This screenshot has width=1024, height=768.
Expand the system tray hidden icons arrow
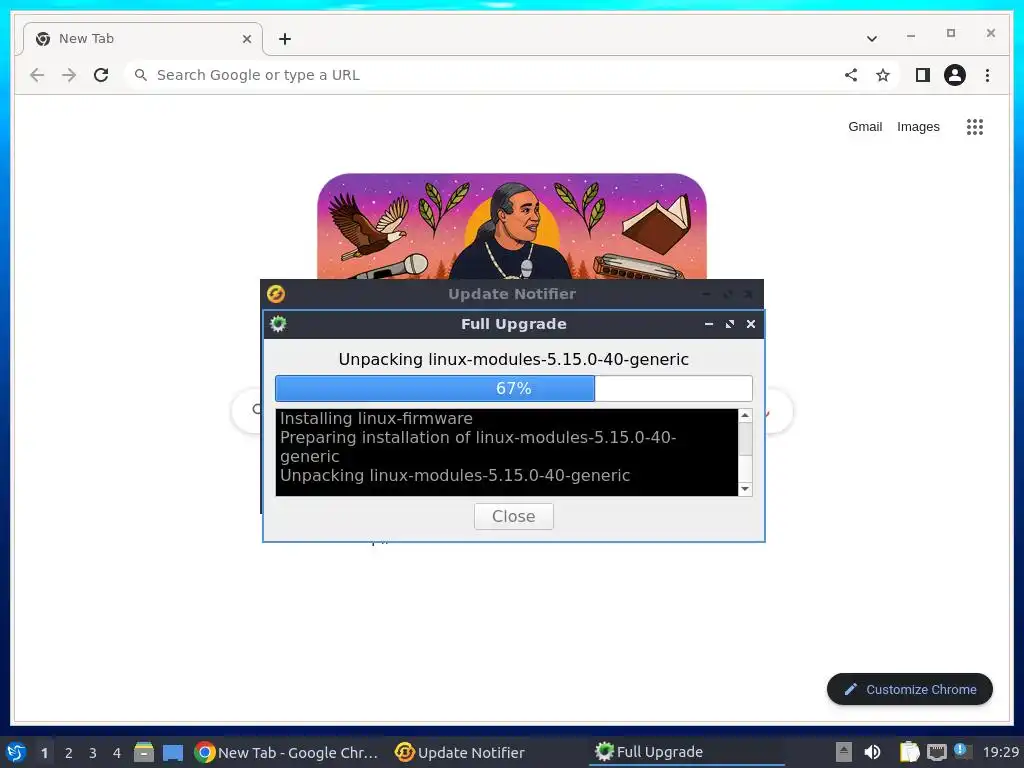click(x=844, y=752)
